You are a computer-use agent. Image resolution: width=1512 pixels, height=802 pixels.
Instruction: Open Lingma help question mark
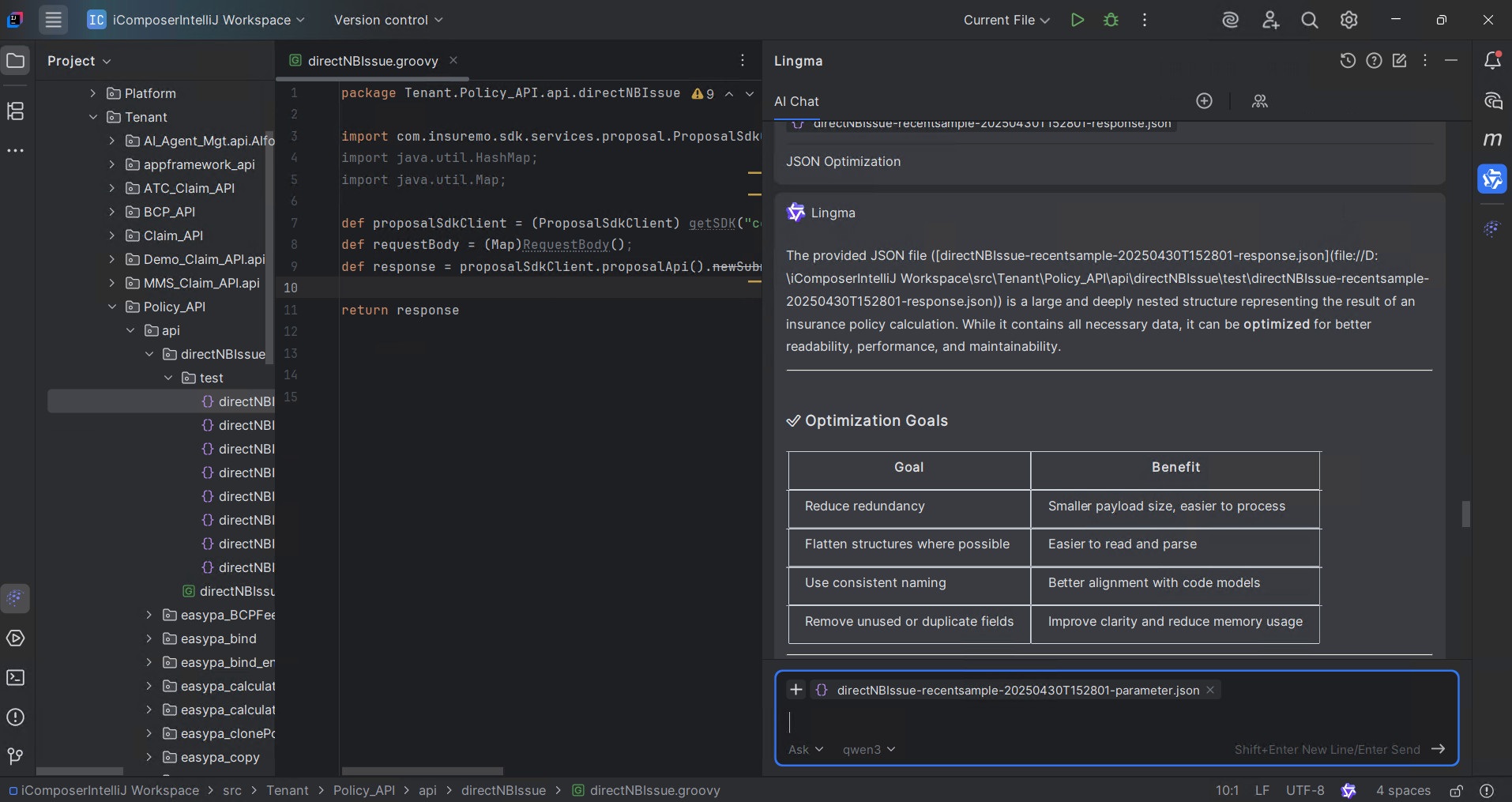(x=1374, y=61)
